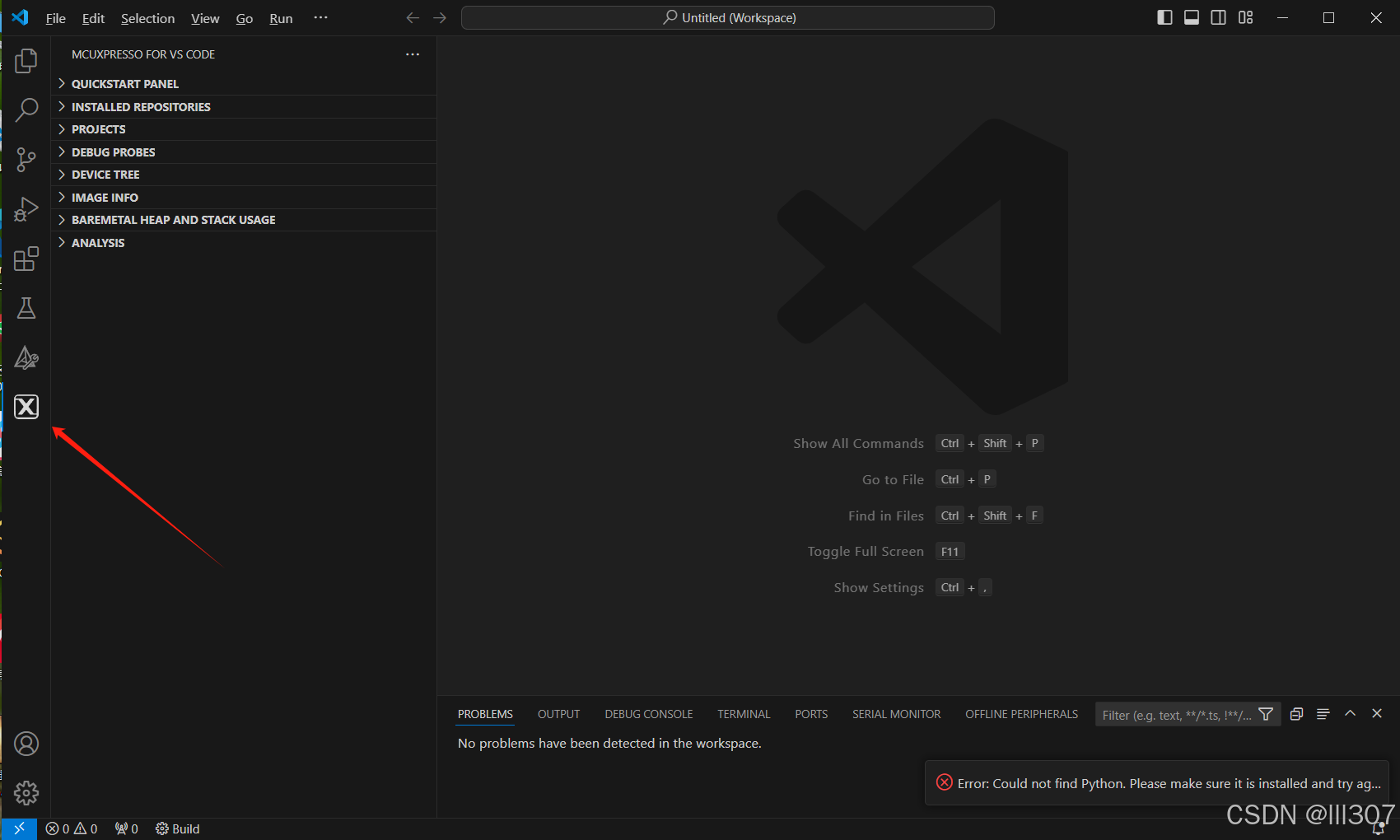Open the Run menu
The height and width of the screenshot is (840, 1400).
(x=281, y=18)
